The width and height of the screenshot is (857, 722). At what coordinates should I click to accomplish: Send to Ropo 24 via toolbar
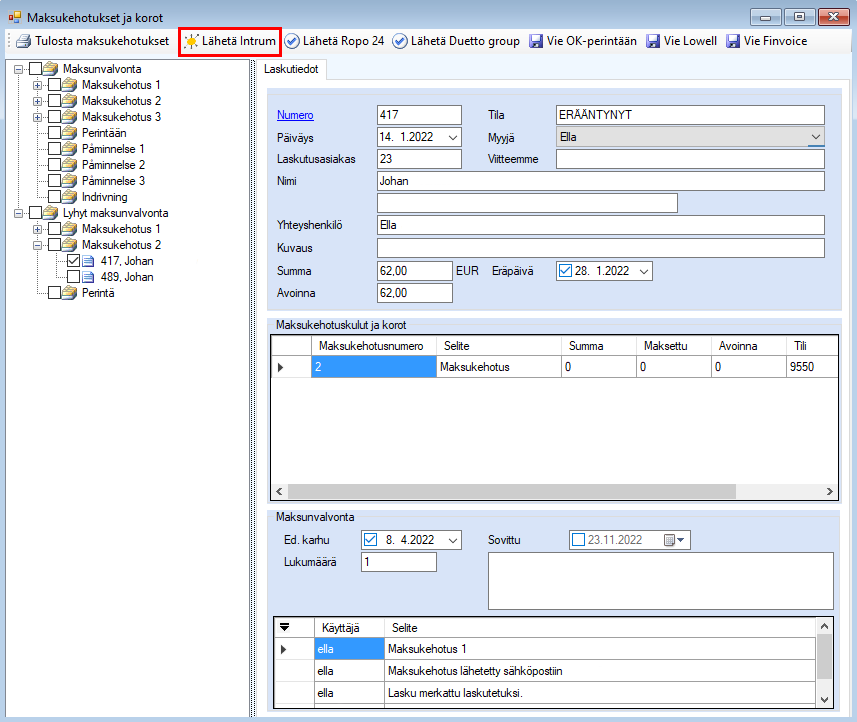pos(292,41)
